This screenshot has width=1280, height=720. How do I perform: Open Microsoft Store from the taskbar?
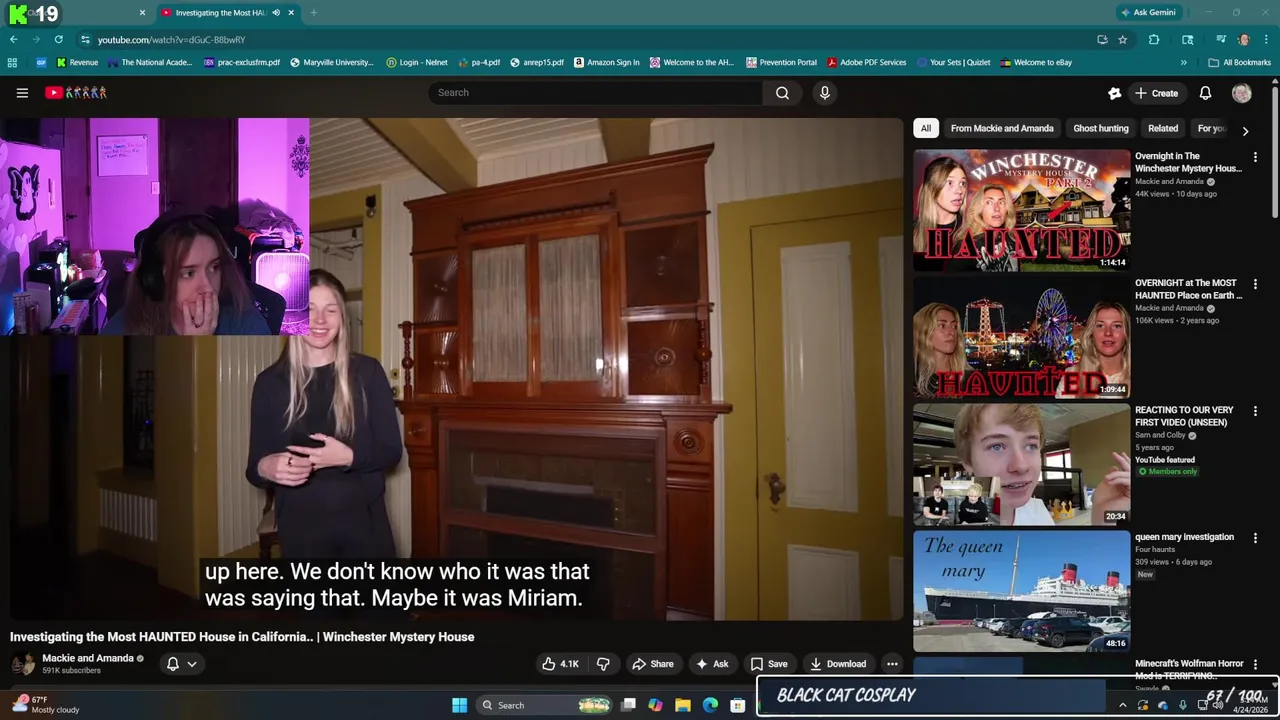click(x=737, y=705)
